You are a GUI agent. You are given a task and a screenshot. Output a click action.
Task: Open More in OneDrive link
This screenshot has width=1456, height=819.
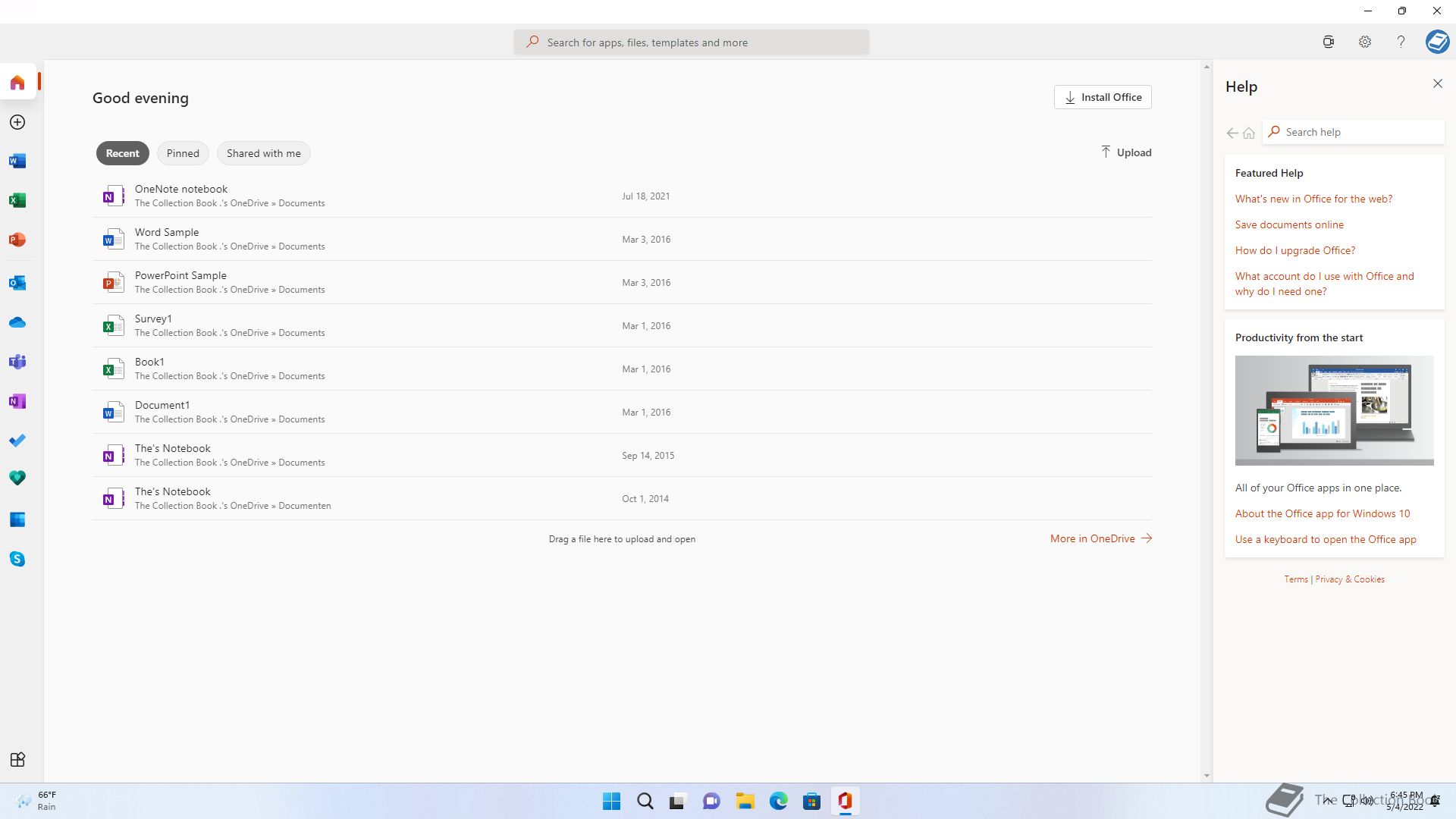tap(1100, 538)
